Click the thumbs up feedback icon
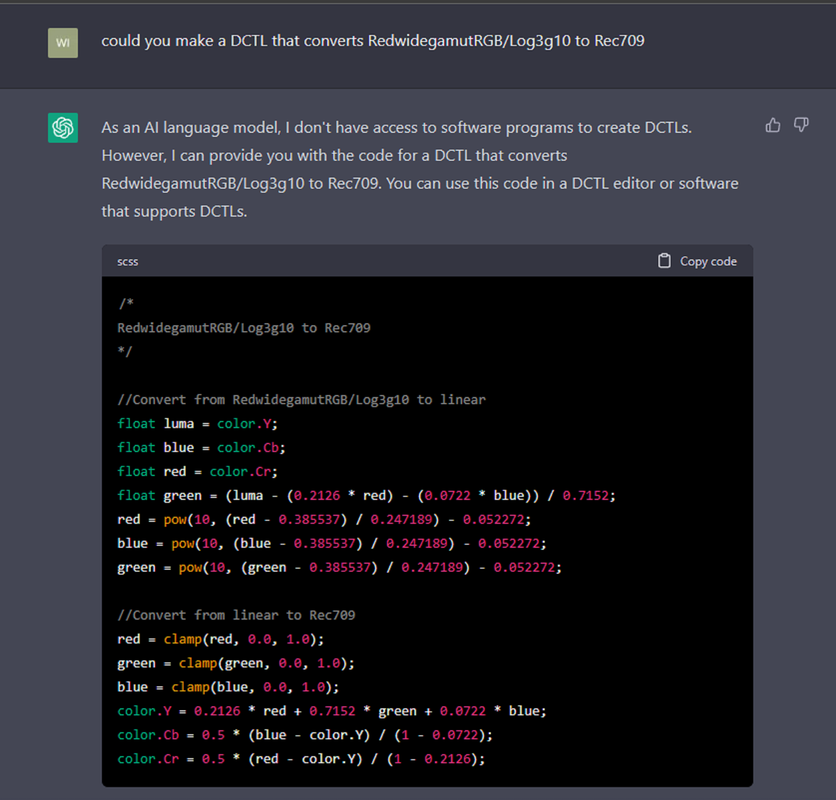Screen dimensions: 836x800 [x=773, y=125]
